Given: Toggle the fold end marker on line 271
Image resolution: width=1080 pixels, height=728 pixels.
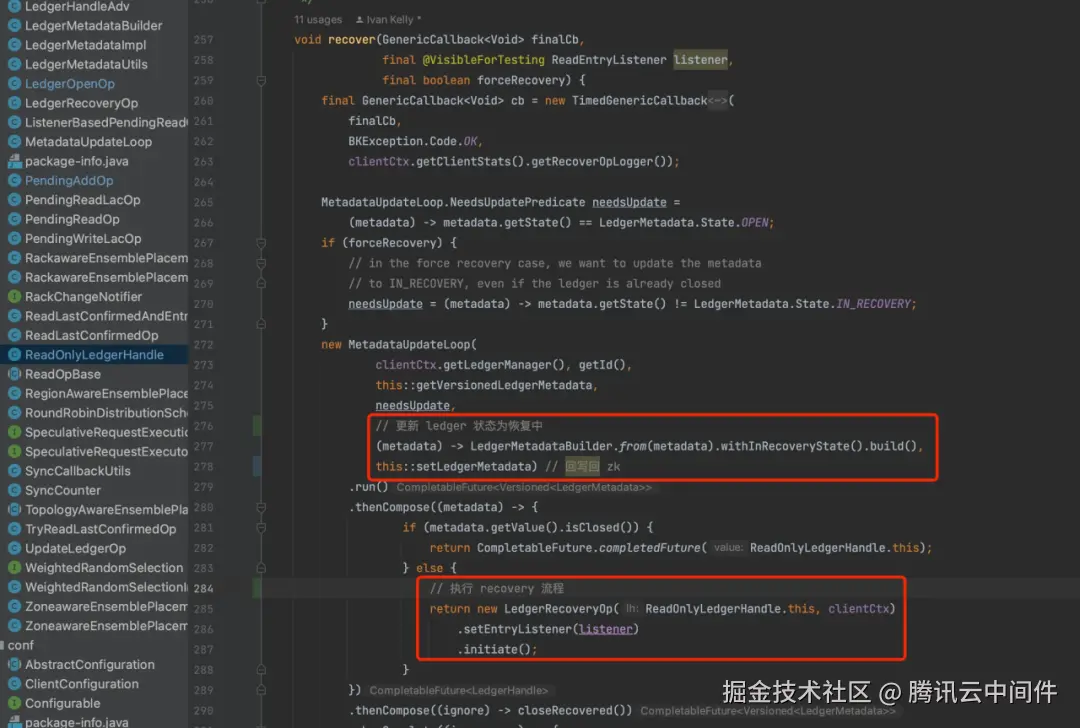Looking at the screenshot, I should coord(261,324).
